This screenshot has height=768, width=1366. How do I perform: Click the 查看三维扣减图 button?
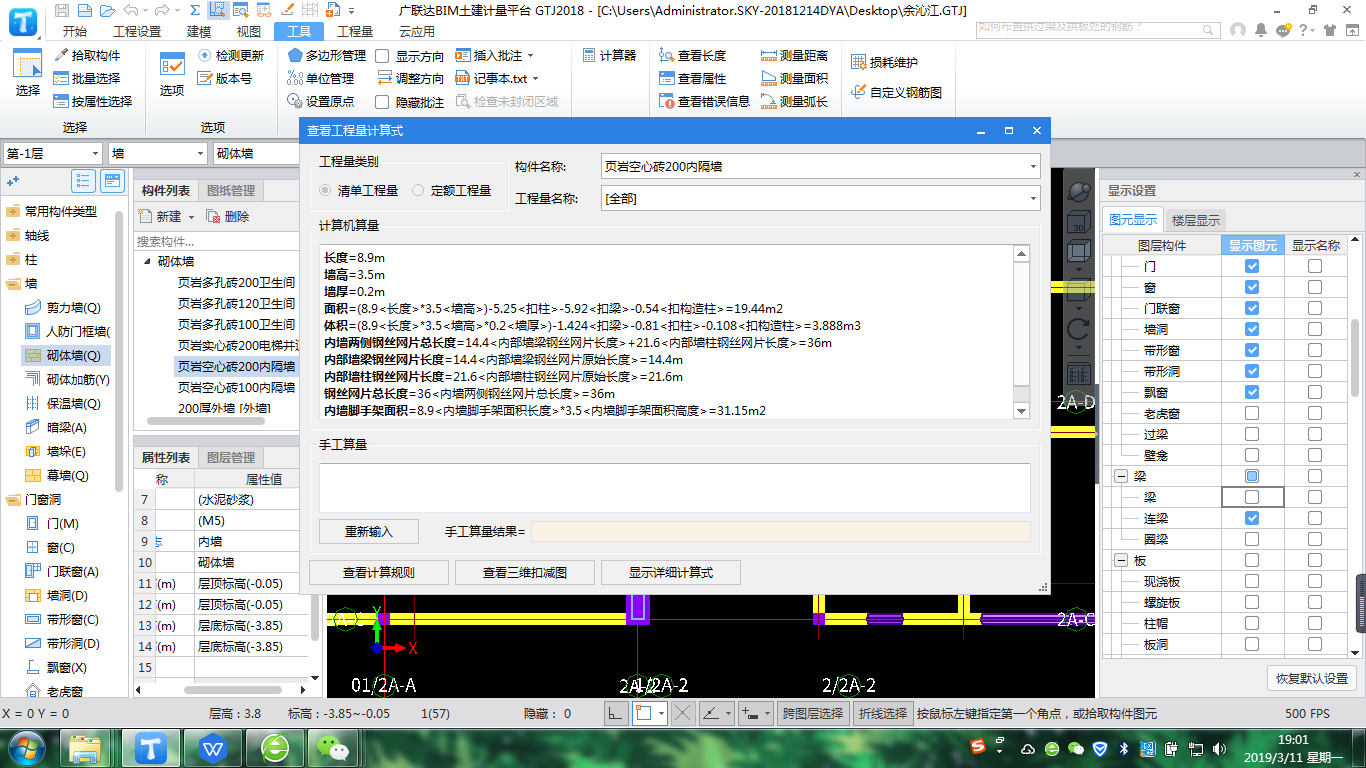click(525, 573)
